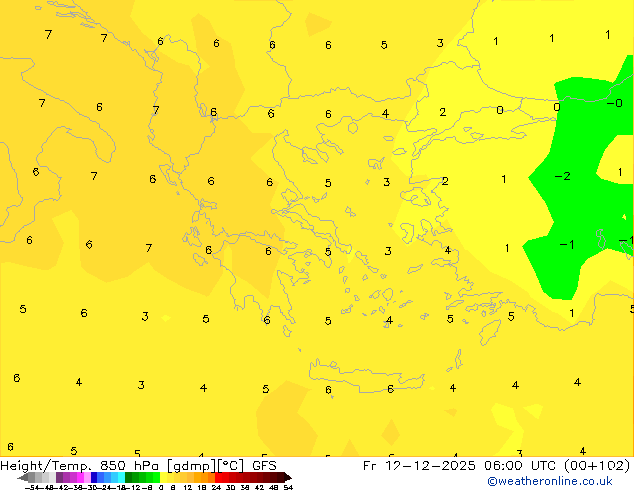This screenshot has width=634, height=490.
Task: Click the -0 temperature value on the map
Action: (614, 103)
